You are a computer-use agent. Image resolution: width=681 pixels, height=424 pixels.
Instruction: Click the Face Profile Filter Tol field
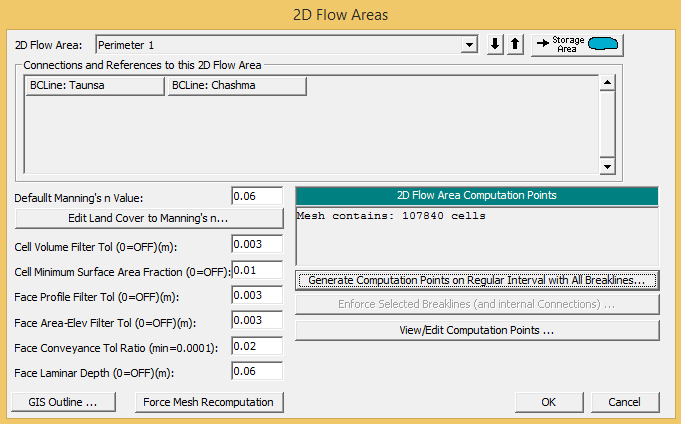click(257, 295)
